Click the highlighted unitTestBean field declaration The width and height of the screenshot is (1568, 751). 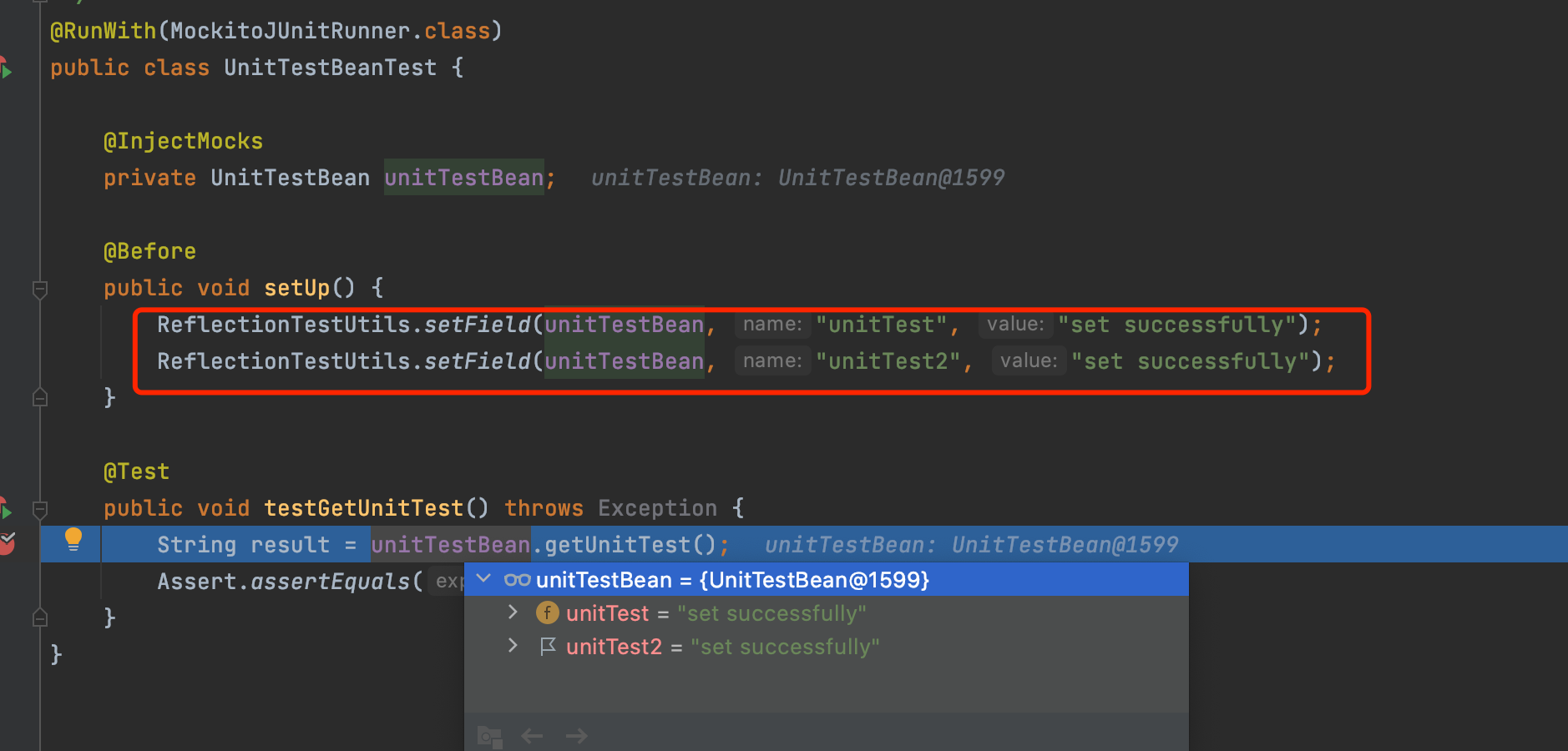(x=464, y=178)
